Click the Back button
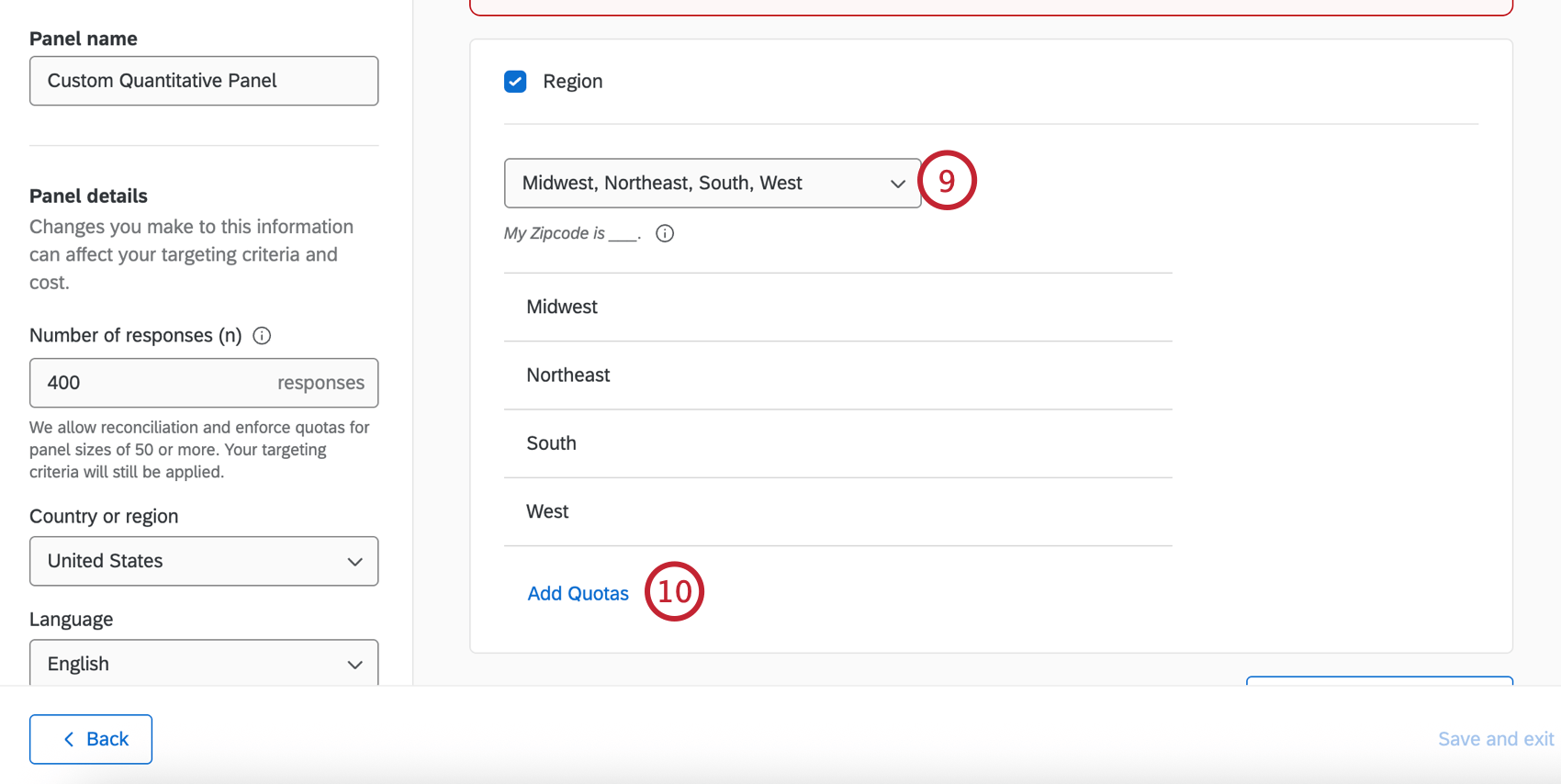 click(x=91, y=739)
